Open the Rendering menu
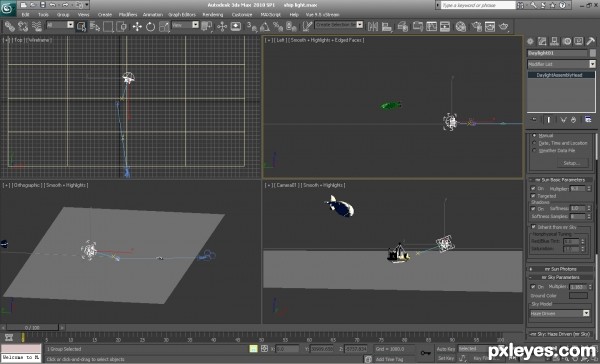 [x=213, y=15]
